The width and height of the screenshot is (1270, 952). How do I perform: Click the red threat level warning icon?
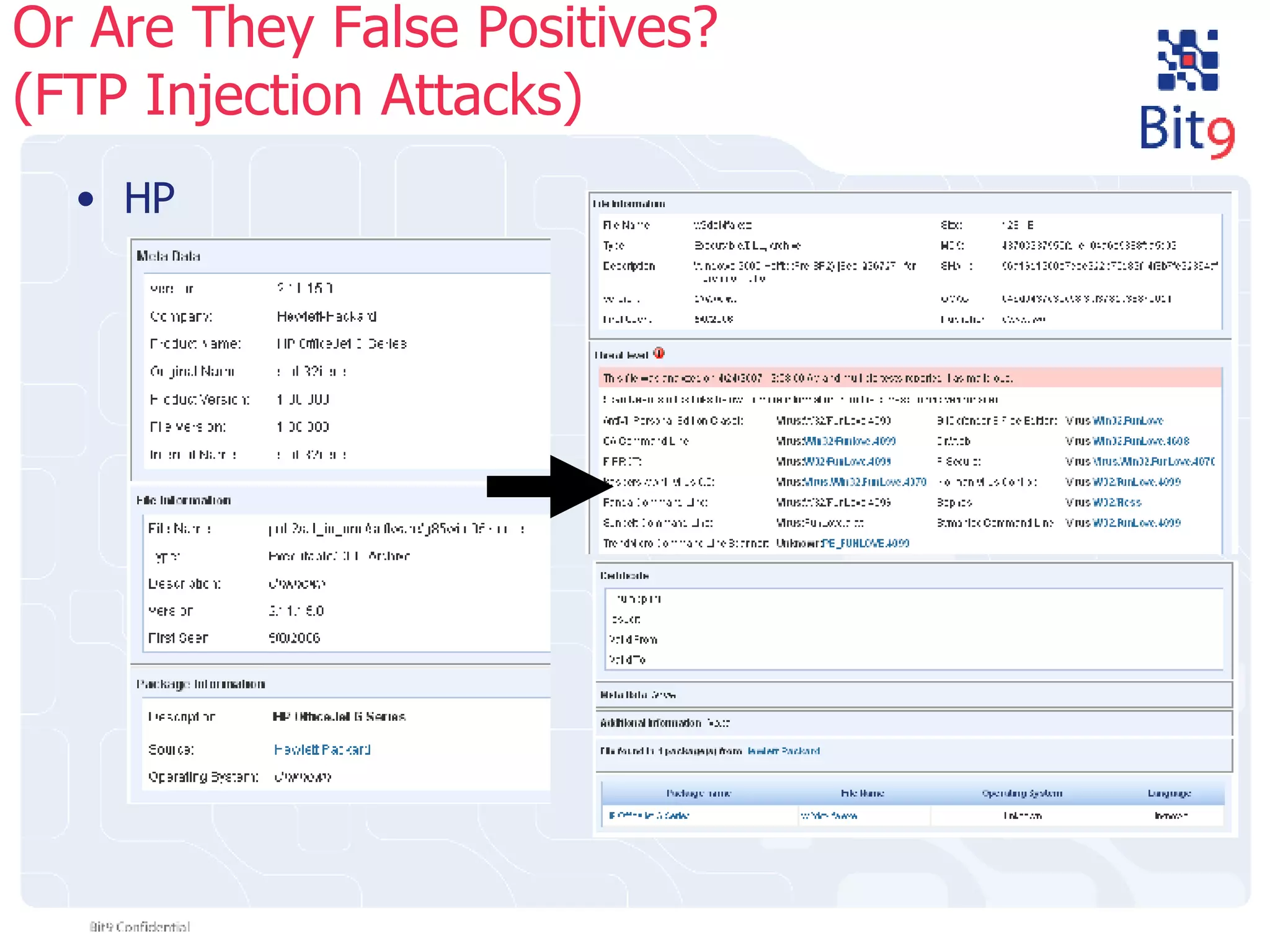coord(659,353)
